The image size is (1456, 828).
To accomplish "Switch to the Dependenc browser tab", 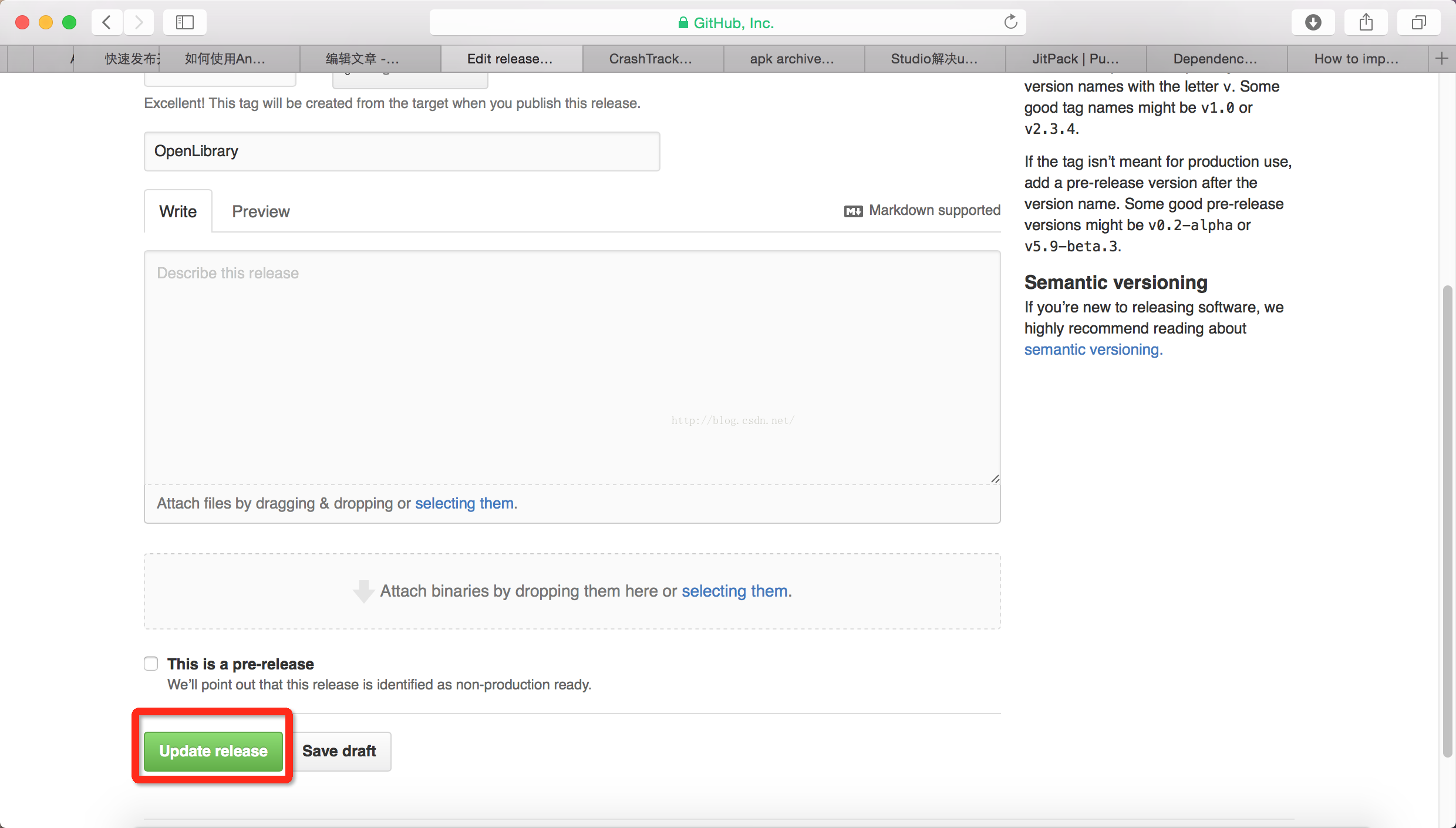I will pos(1215,58).
